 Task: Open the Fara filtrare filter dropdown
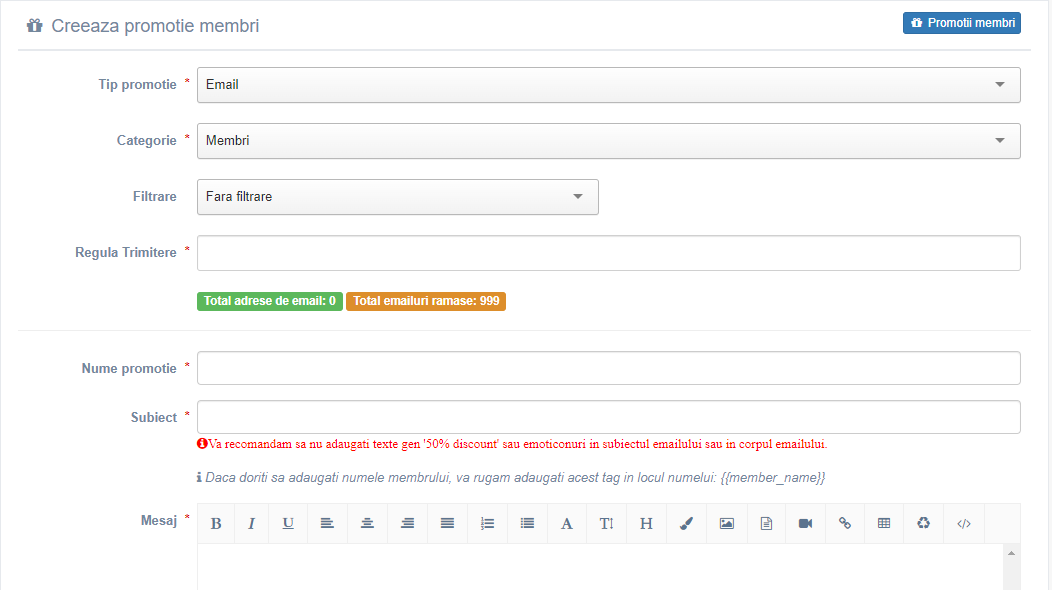(x=398, y=197)
